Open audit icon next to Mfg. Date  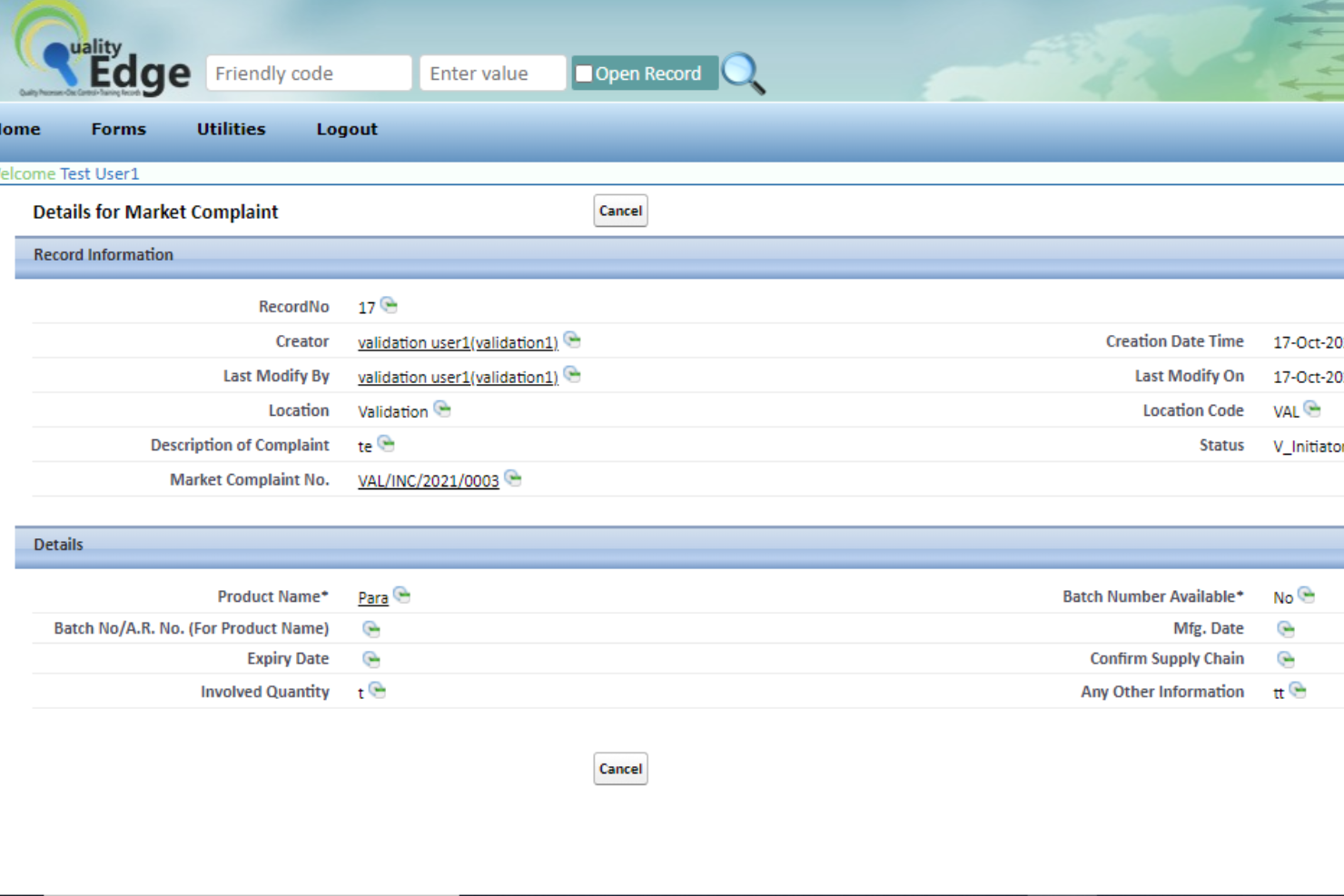click(1287, 626)
